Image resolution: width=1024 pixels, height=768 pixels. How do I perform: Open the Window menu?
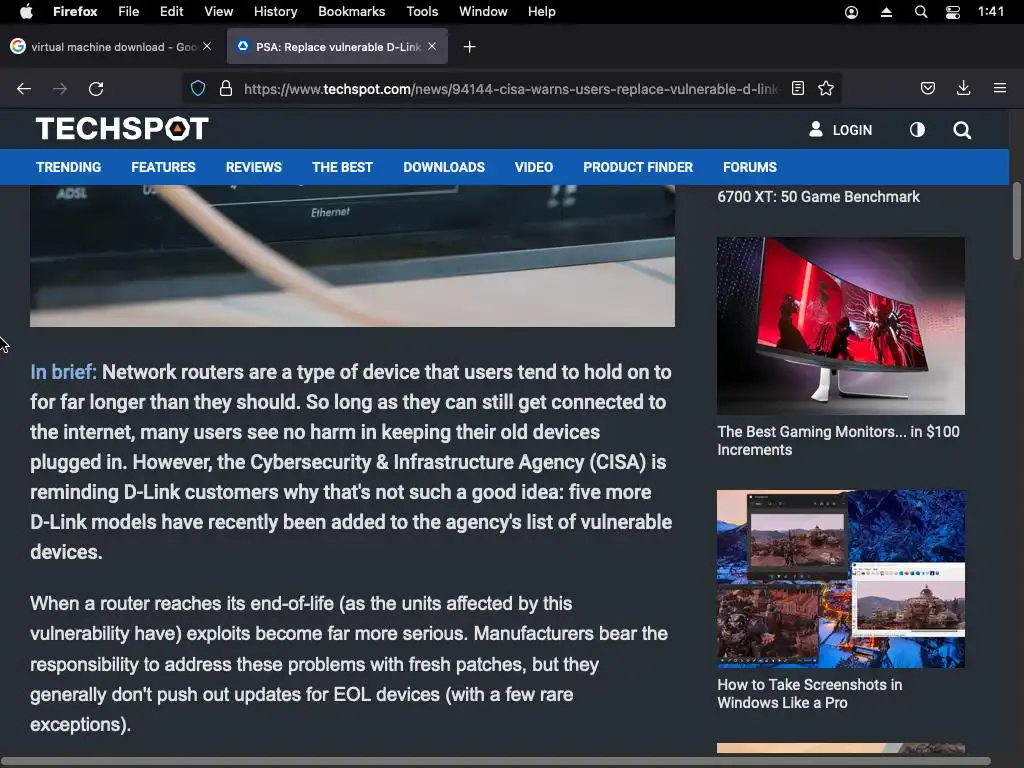[483, 11]
